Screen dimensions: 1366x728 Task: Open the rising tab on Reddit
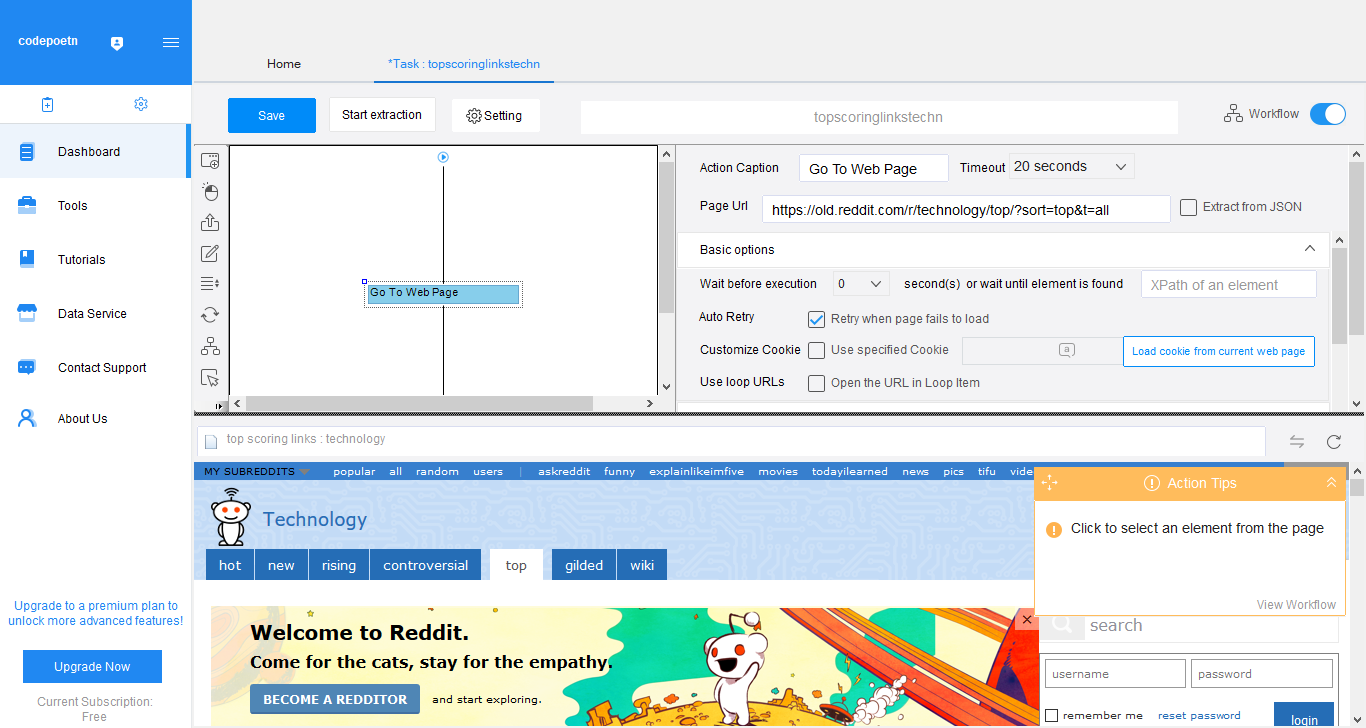coord(339,565)
